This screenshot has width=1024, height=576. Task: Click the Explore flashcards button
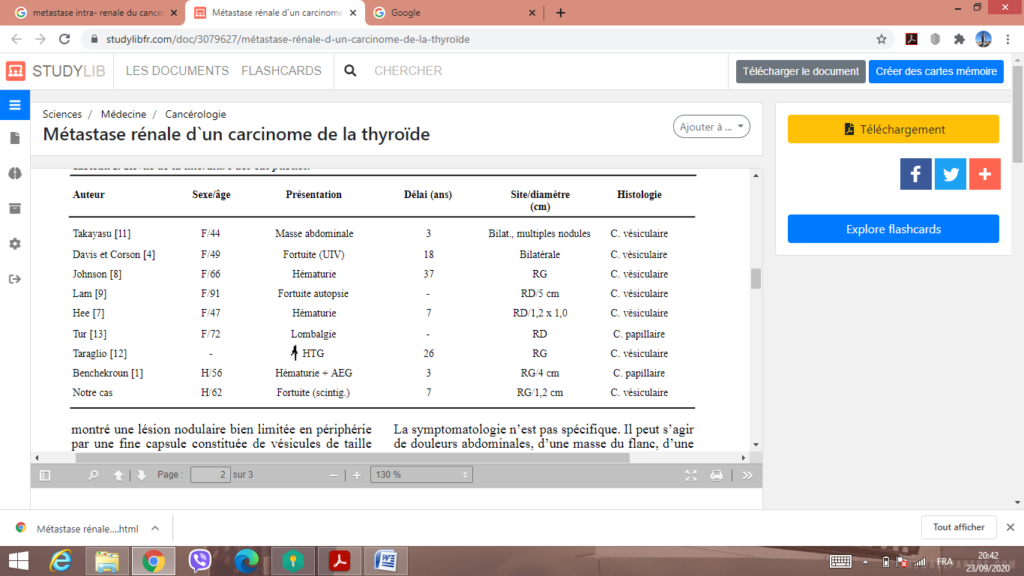(x=893, y=229)
